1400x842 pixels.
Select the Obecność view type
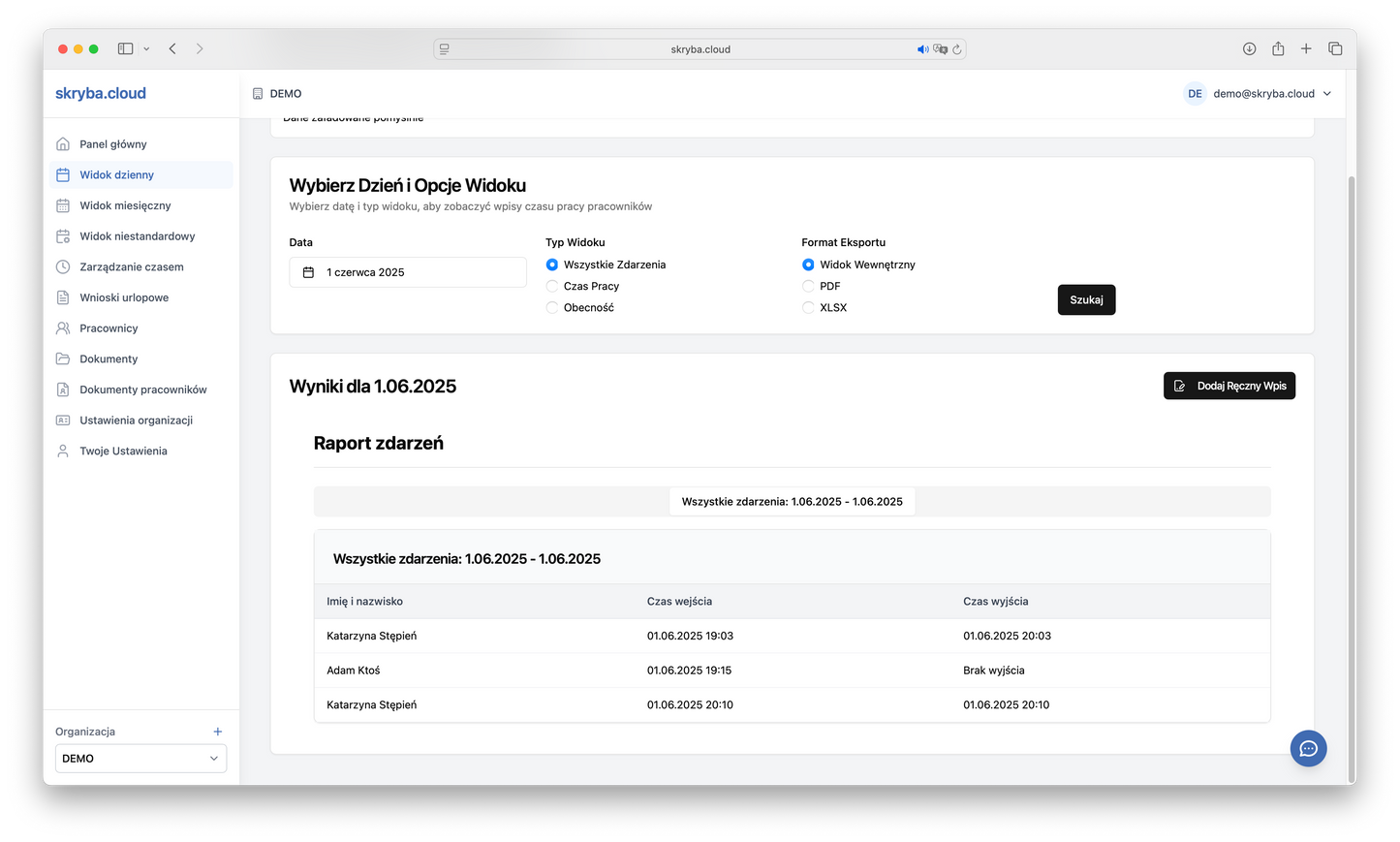pos(552,307)
